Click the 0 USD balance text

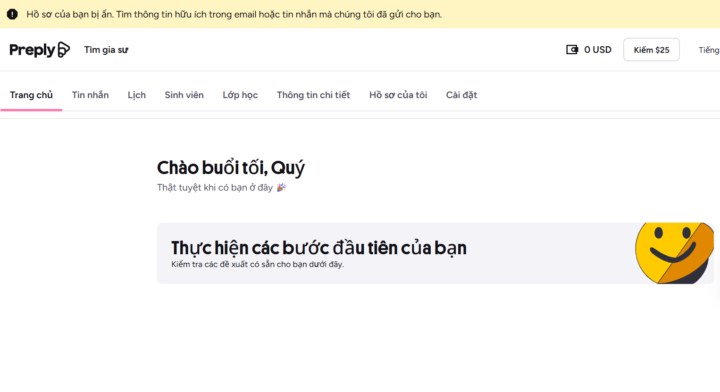(x=597, y=50)
